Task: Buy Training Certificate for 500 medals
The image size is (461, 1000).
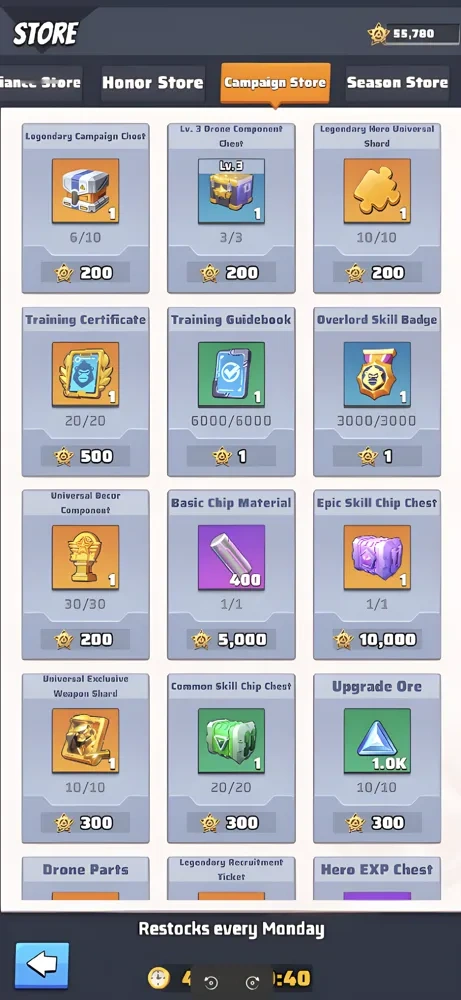Action: point(85,456)
